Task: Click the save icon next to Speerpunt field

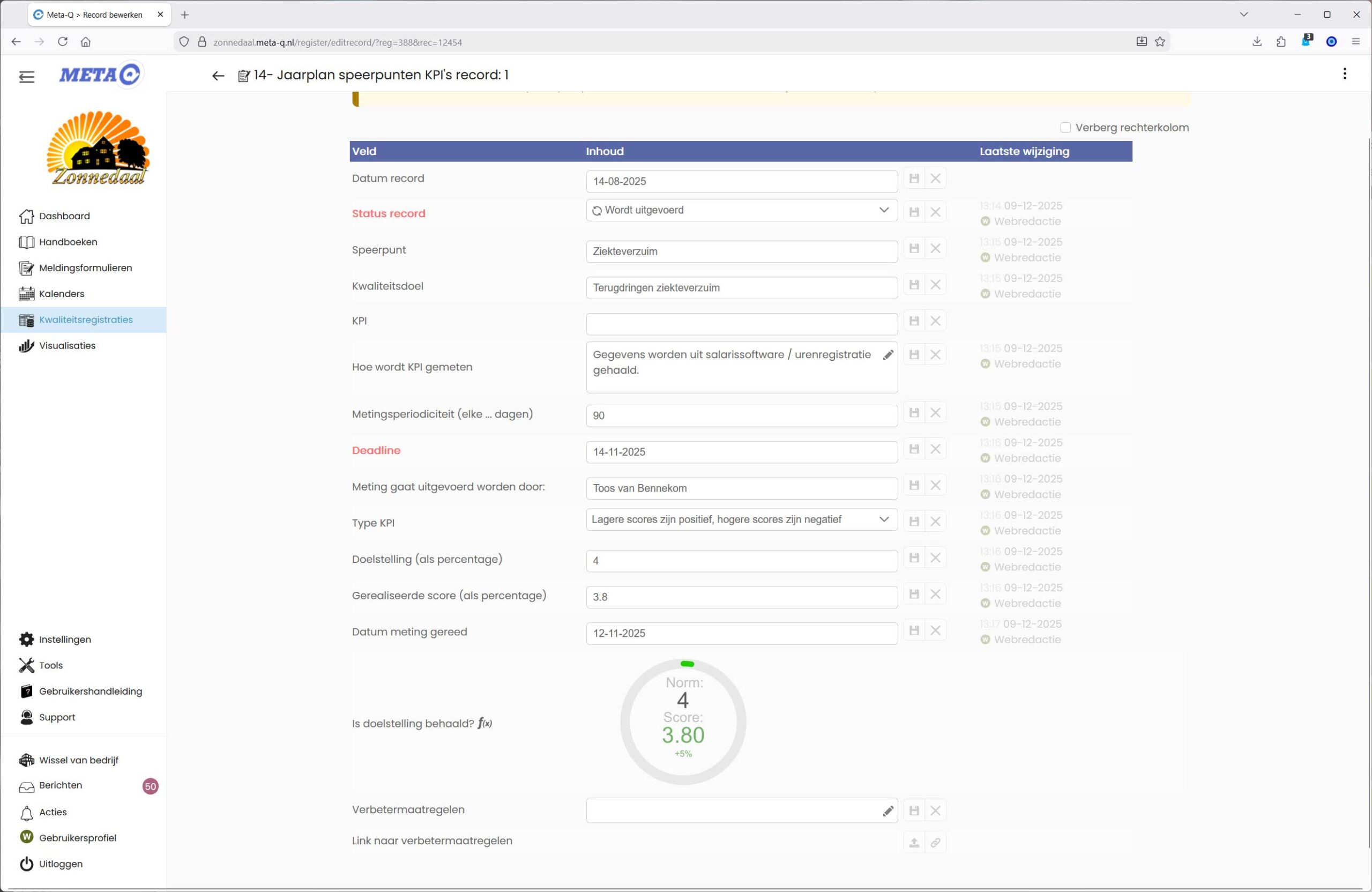Action: [x=914, y=249]
